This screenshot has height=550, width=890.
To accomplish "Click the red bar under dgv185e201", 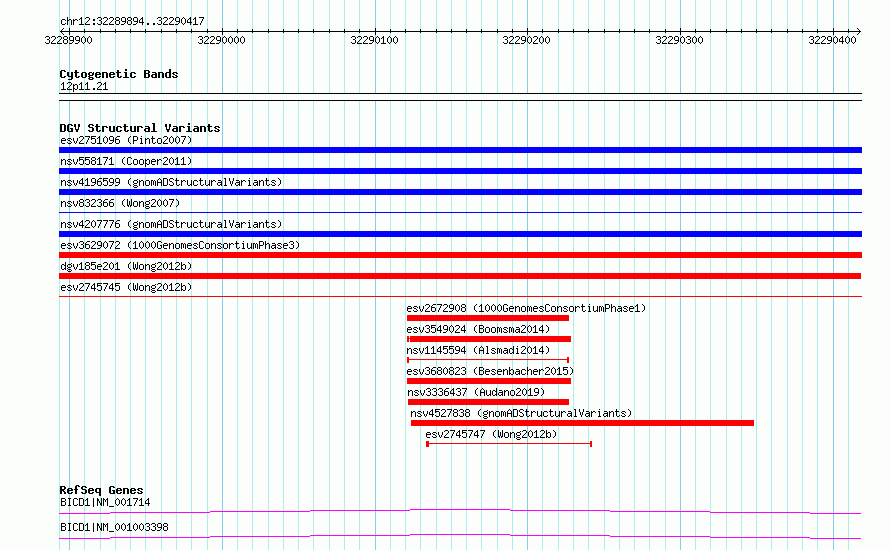I will coord(460,276).
